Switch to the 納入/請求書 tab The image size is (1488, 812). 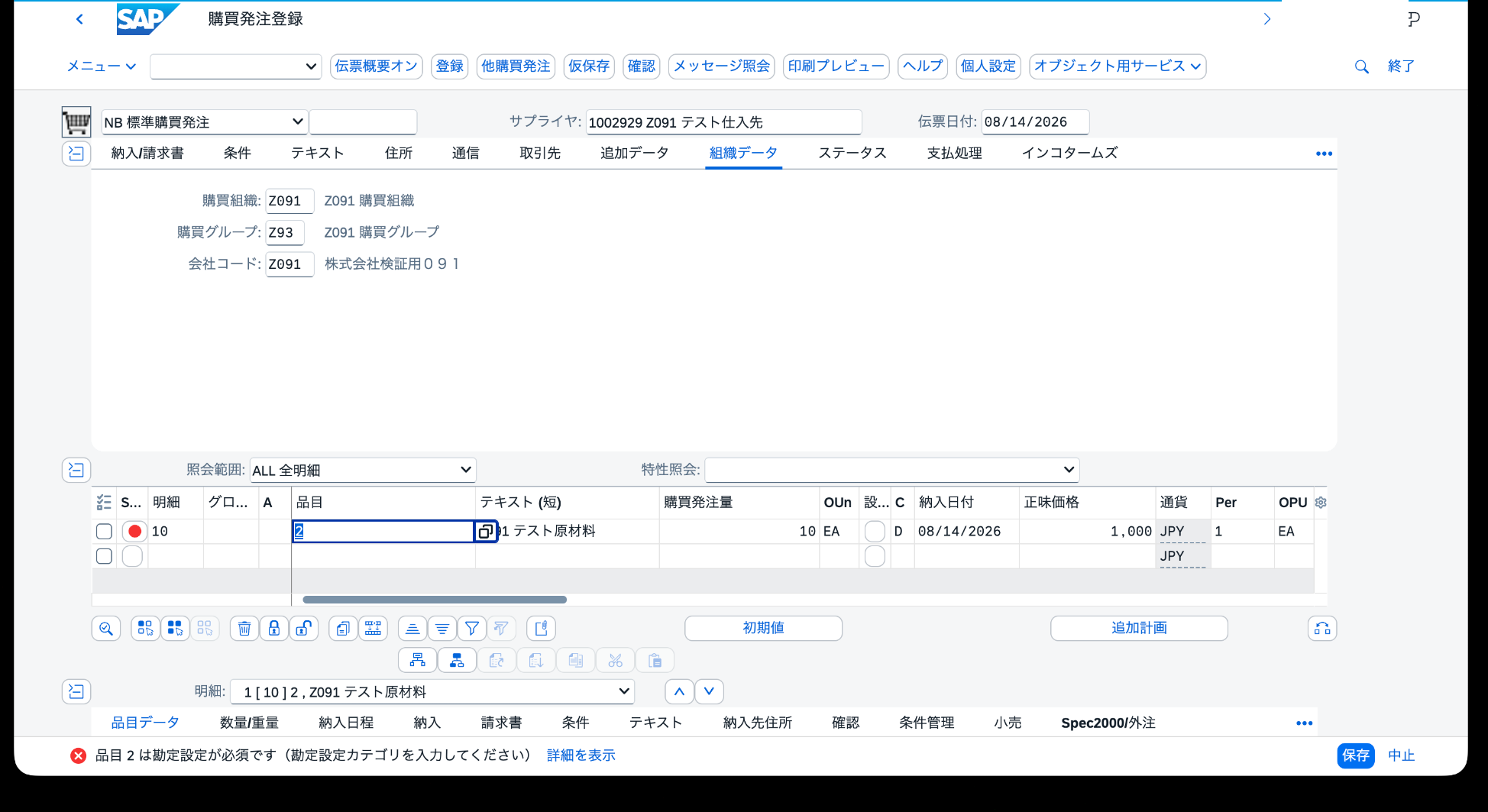pos(147,154)
